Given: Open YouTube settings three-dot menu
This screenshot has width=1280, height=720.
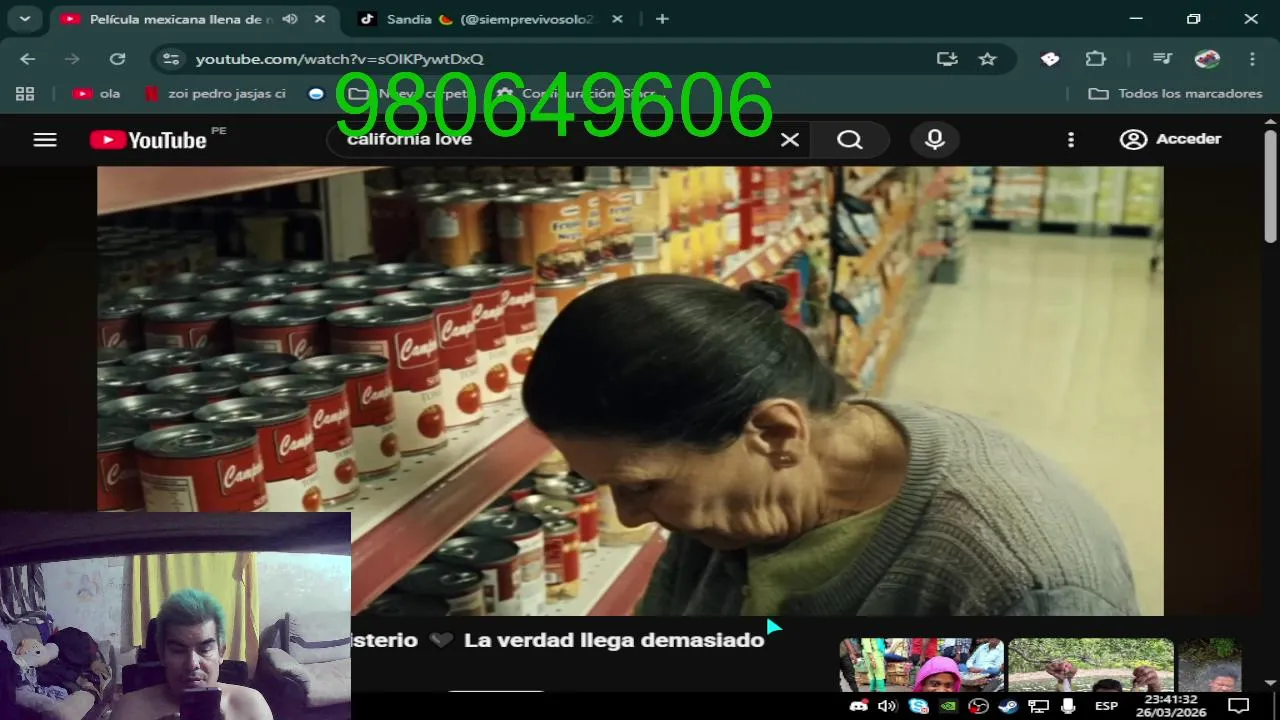Looking at the screenshot, I should click(1071, 140).
